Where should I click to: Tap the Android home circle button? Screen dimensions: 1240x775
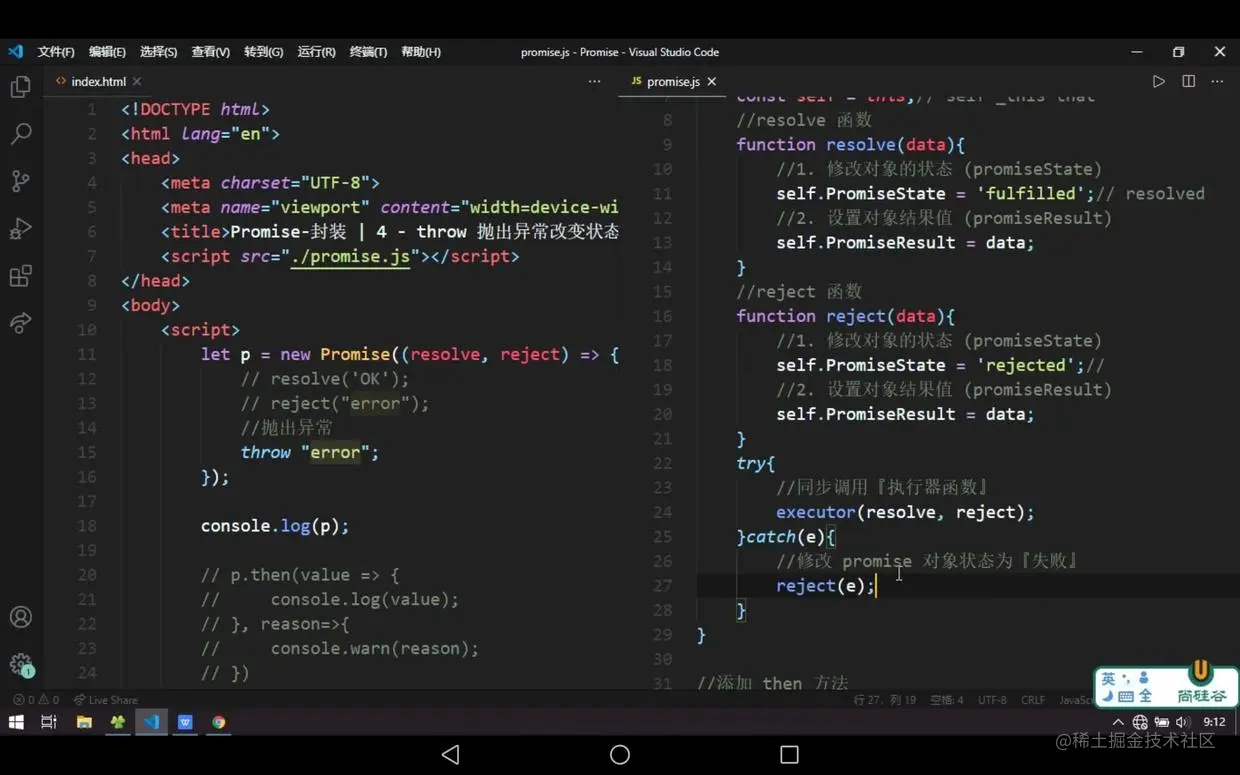620,754
